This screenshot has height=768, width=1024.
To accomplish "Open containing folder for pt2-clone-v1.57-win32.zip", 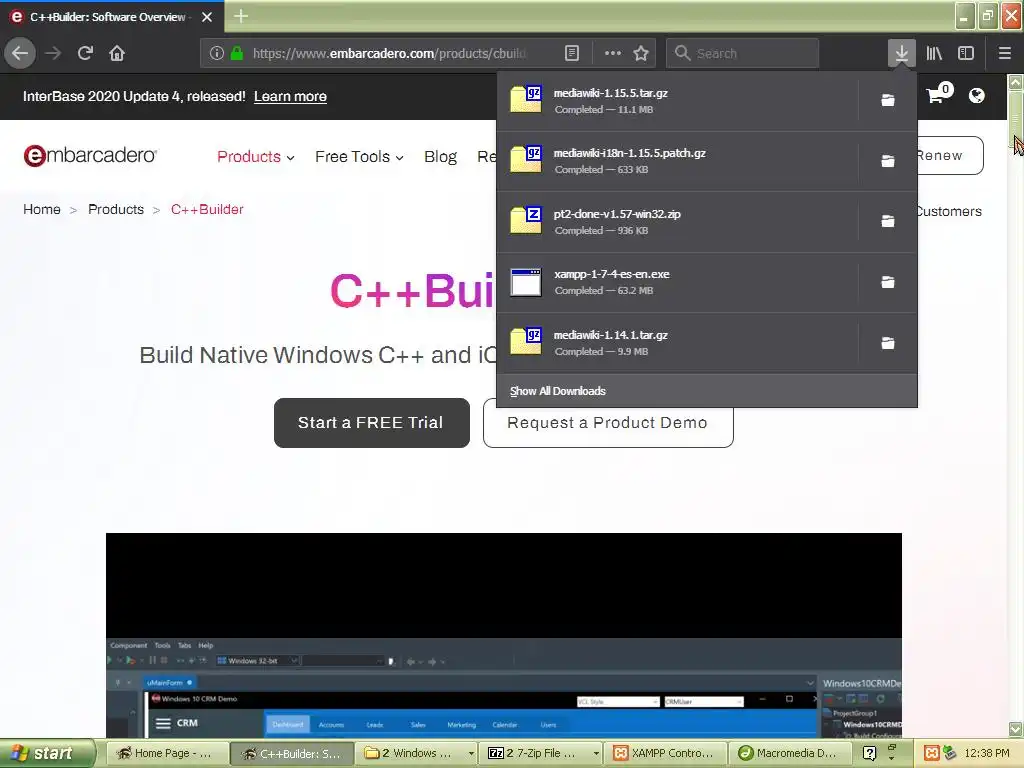I will tap(888, 221).
